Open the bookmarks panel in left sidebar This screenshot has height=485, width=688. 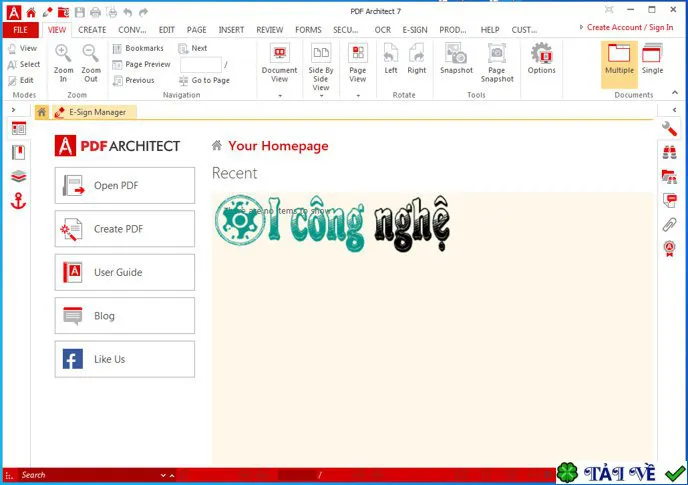(18, 152)
